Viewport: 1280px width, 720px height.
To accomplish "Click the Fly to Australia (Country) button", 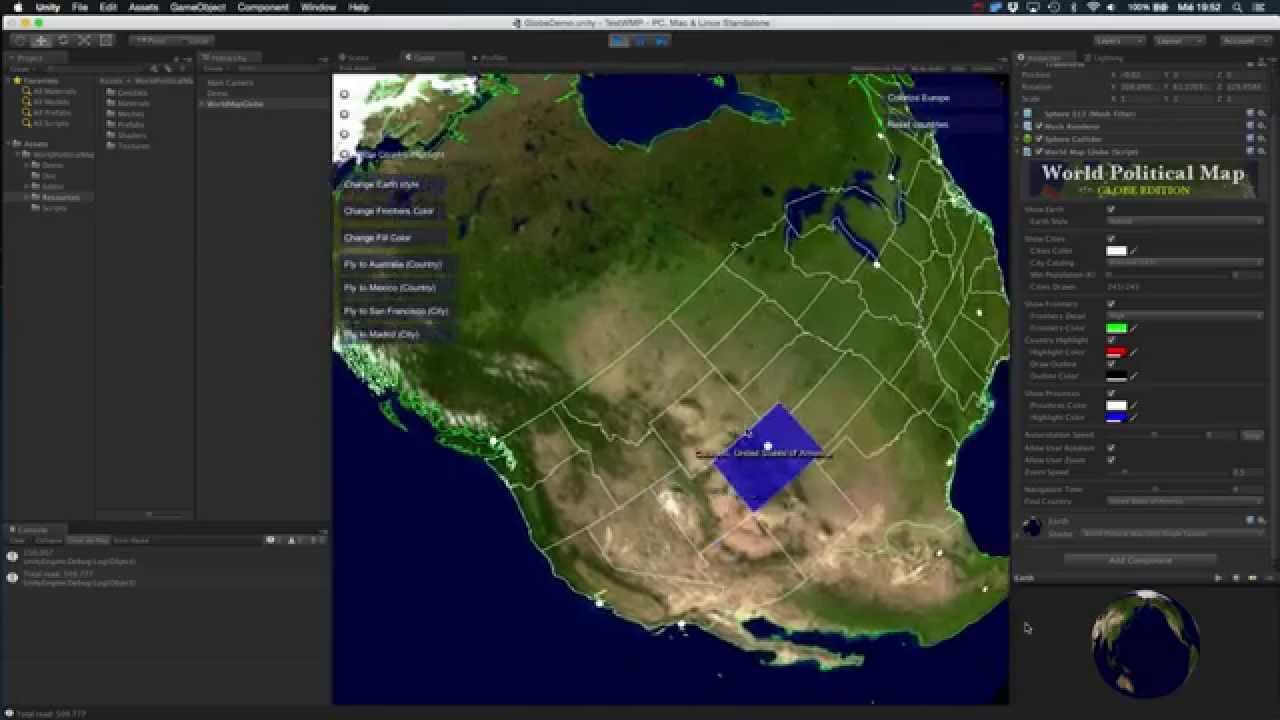I will click(x=394, y=264).
